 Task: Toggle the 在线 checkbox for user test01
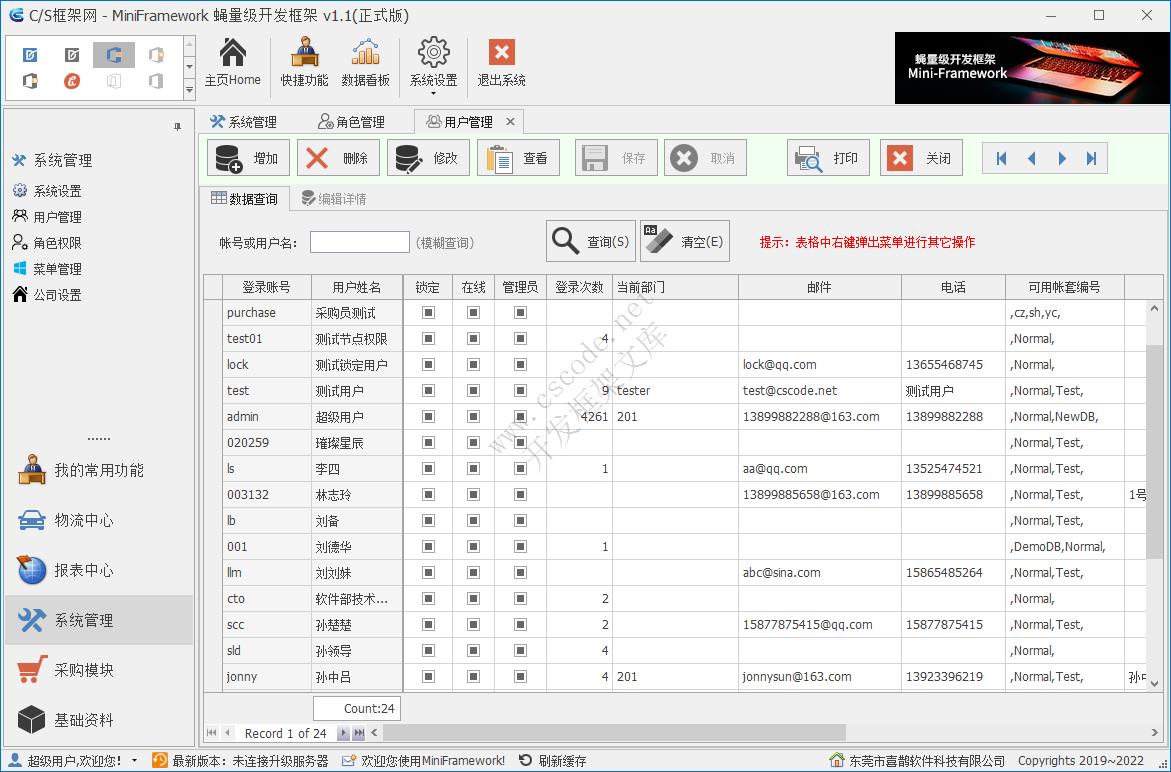pos(473,338)
